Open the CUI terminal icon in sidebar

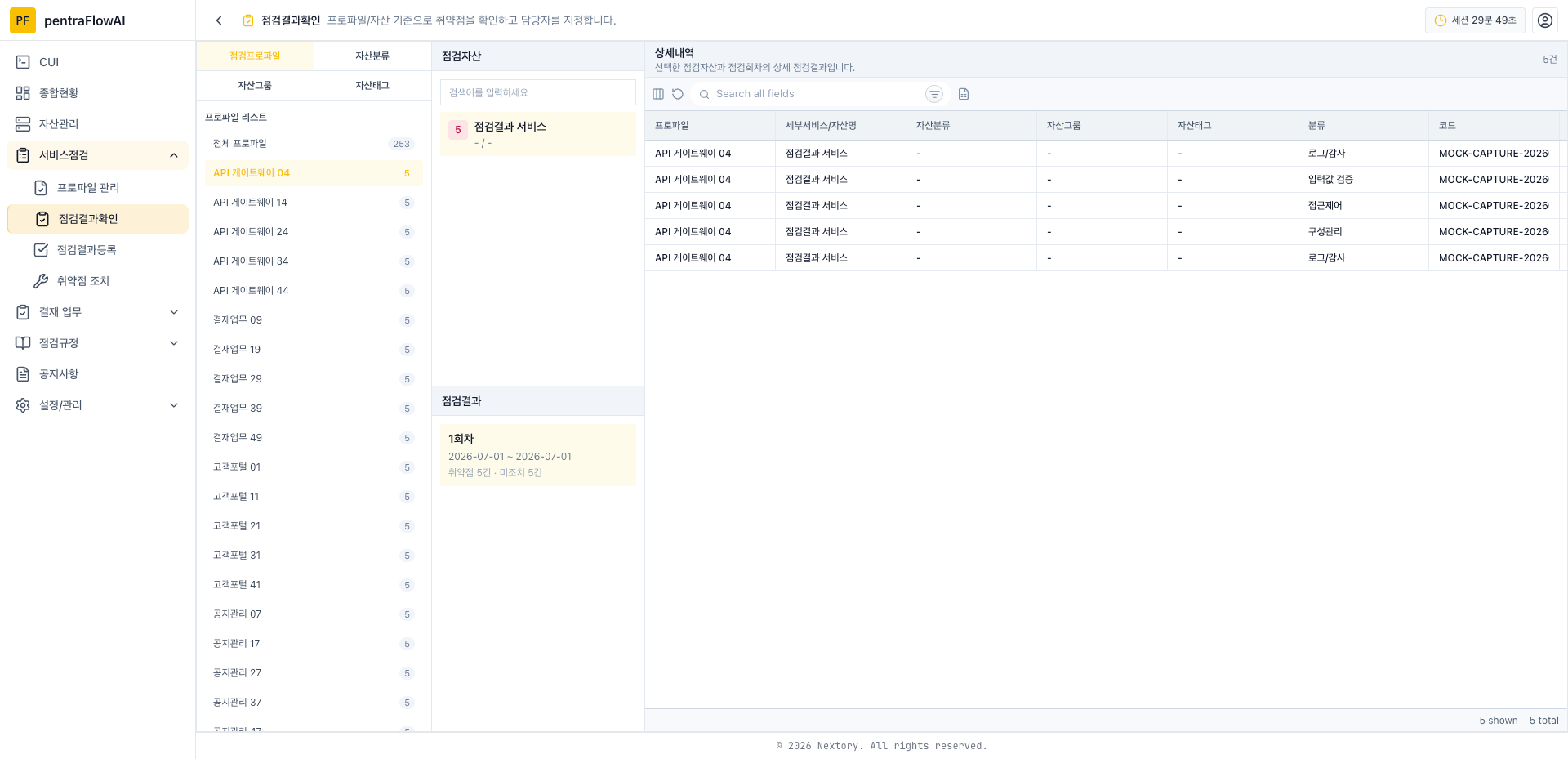23,62
